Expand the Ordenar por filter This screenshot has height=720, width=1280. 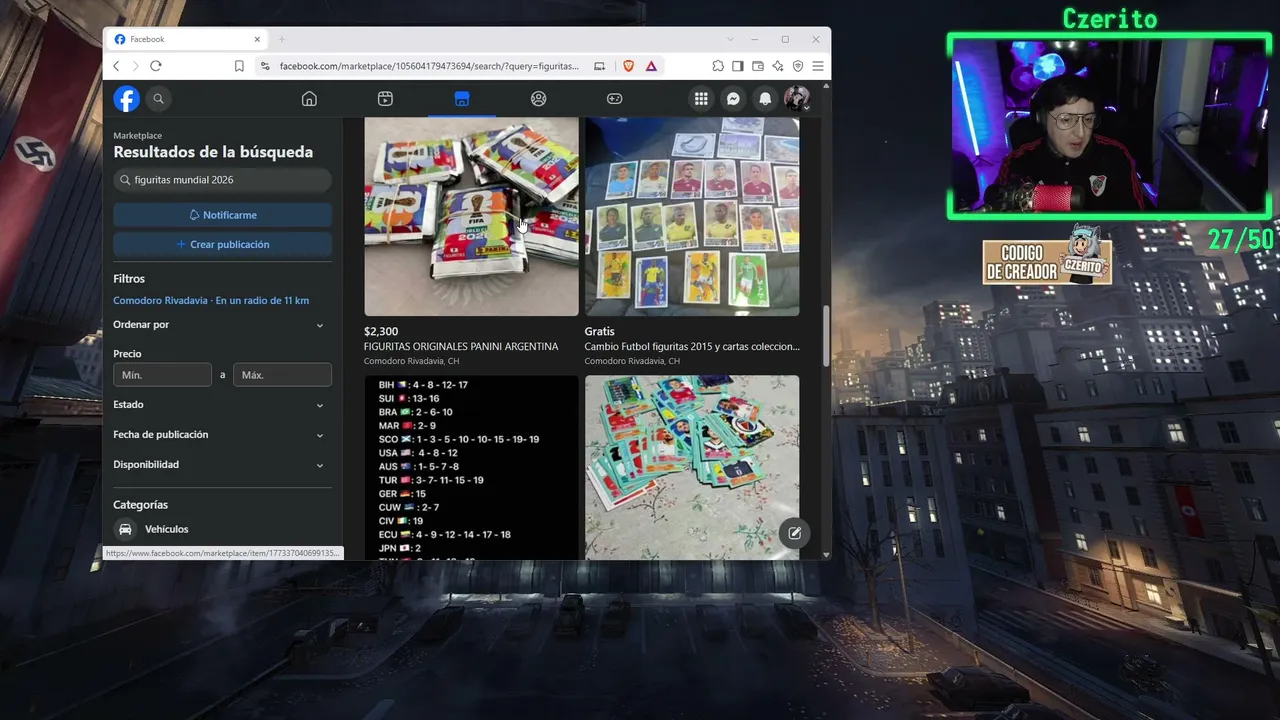(x=222, y=325)
